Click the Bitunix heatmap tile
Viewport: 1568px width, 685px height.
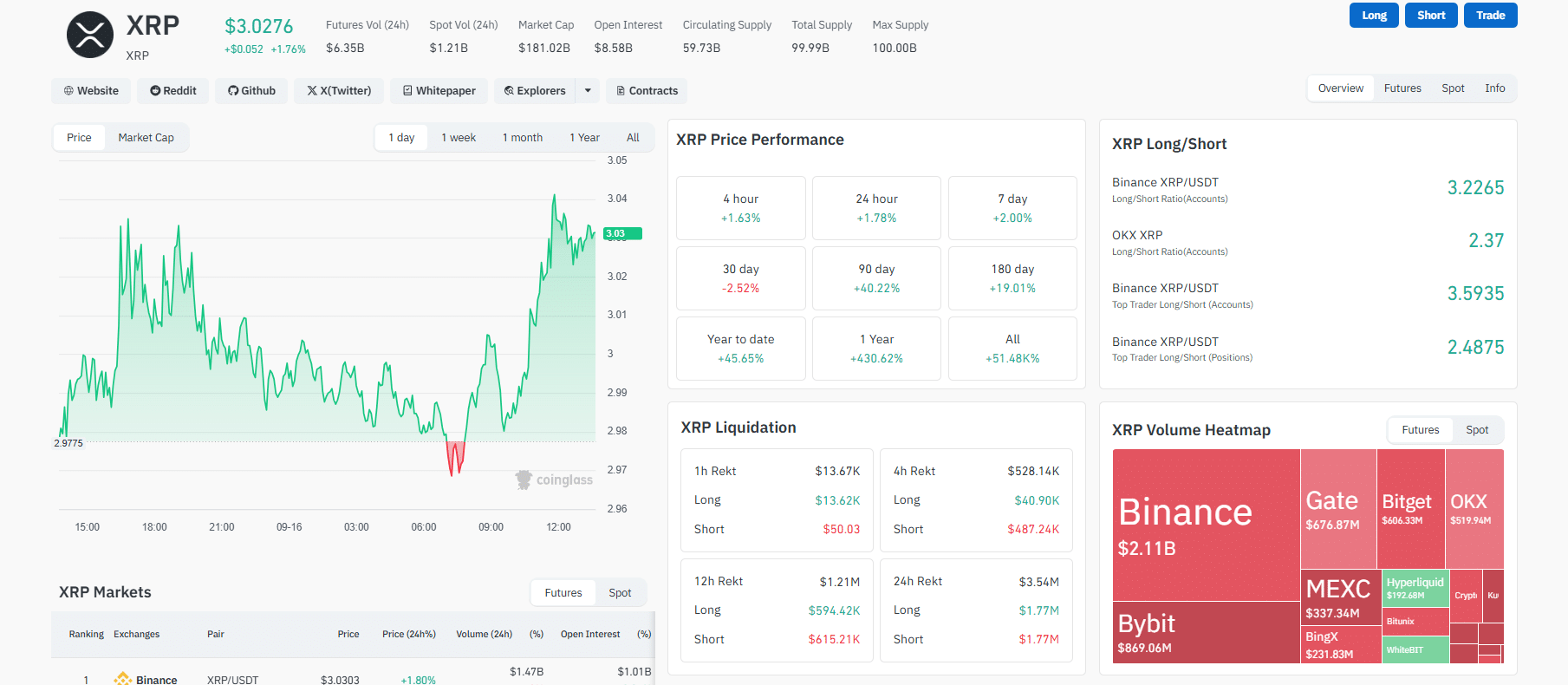click(x=1416, y=622)
